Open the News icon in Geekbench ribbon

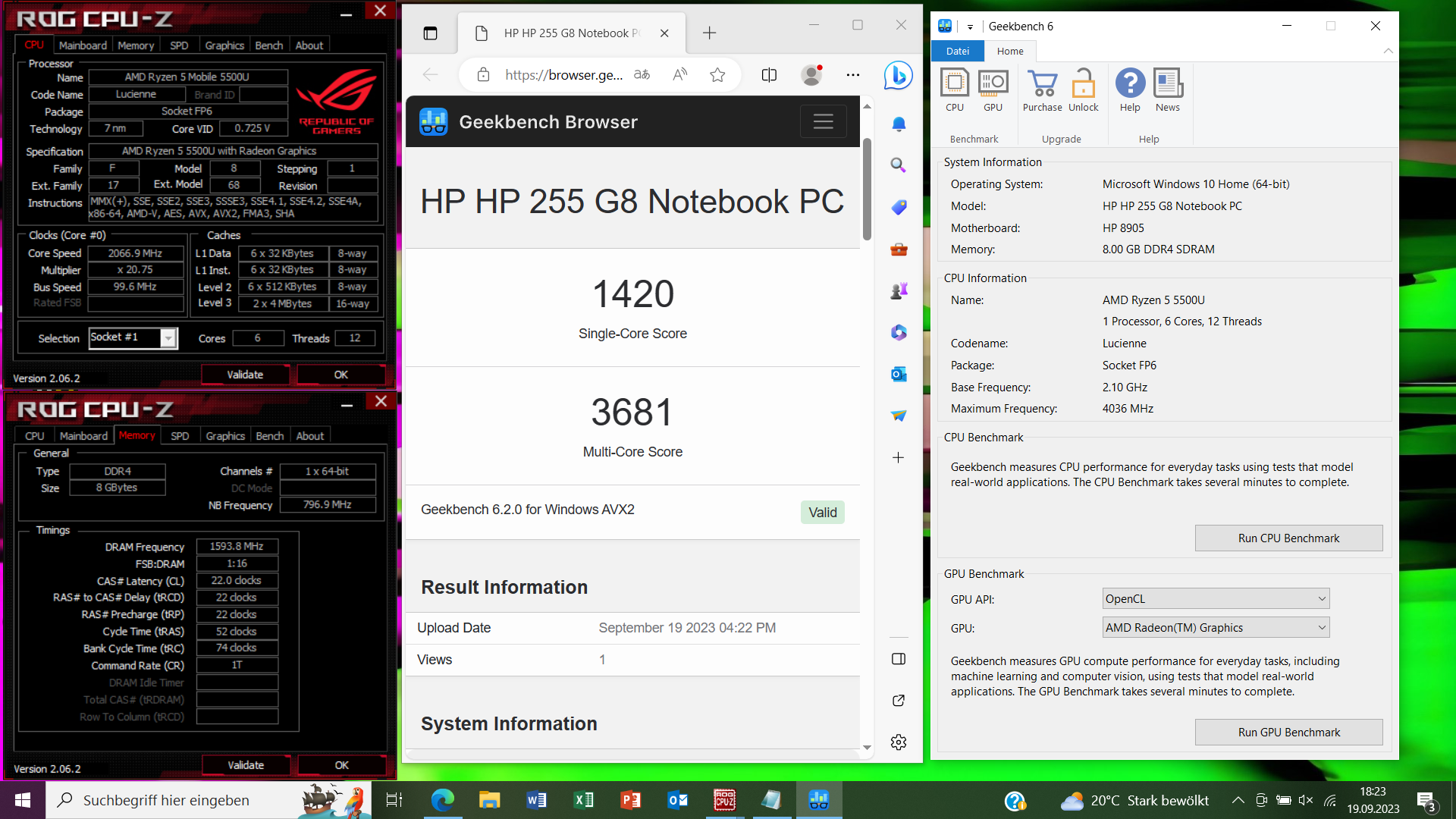(x=1168, y=90)
